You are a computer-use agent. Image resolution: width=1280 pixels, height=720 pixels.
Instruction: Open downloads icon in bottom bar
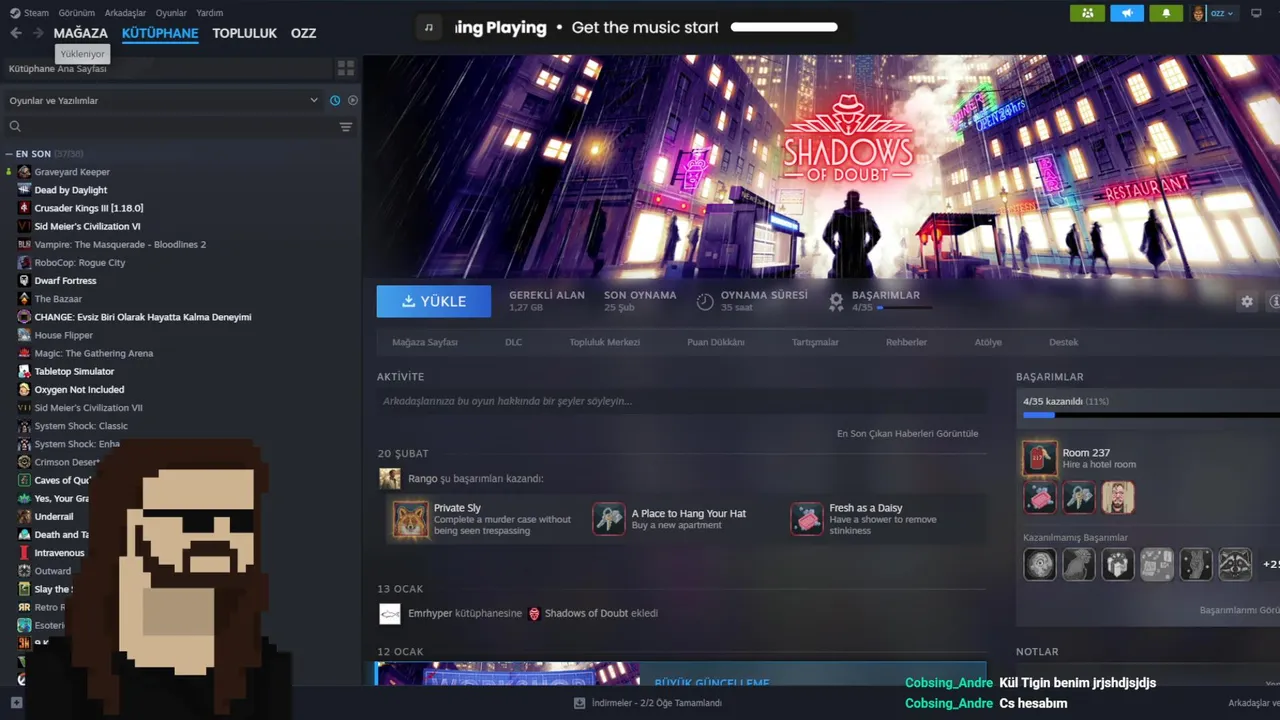(580, 703)
